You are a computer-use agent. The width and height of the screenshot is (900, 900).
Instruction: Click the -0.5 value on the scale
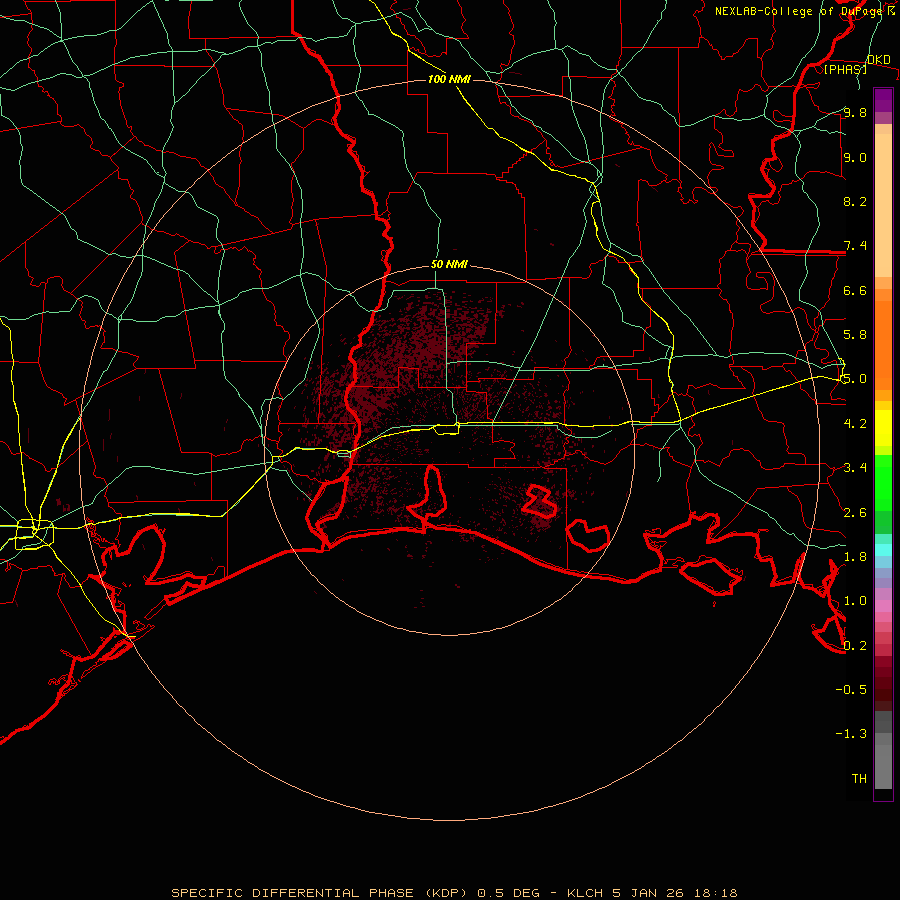[851, 689]
